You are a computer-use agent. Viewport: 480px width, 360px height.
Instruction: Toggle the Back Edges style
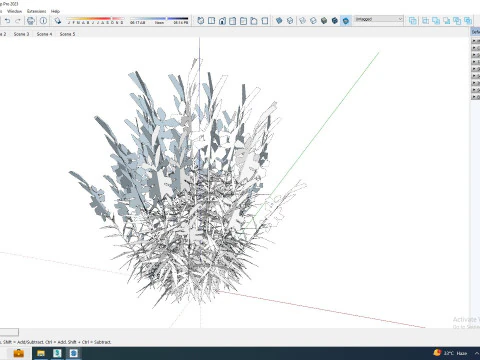(x=290, y=21)
